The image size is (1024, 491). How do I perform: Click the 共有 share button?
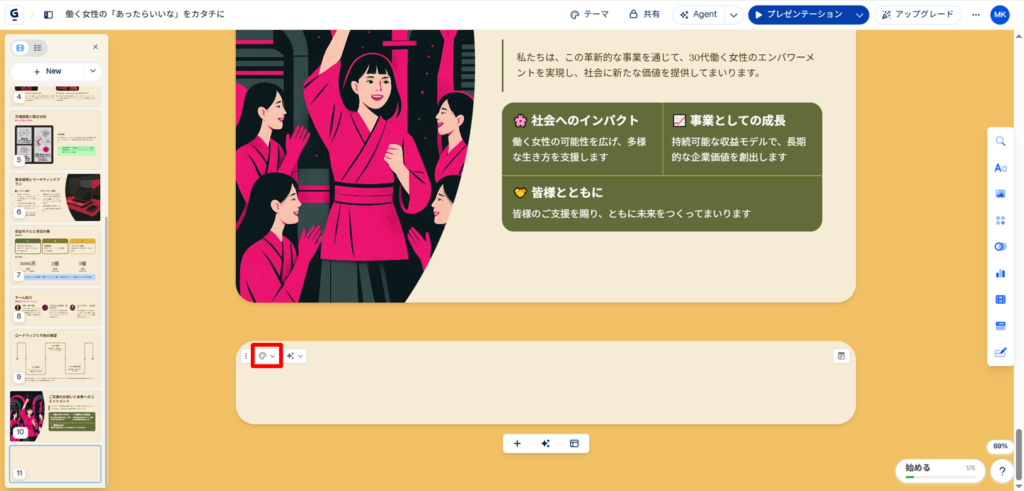[645, 14]
